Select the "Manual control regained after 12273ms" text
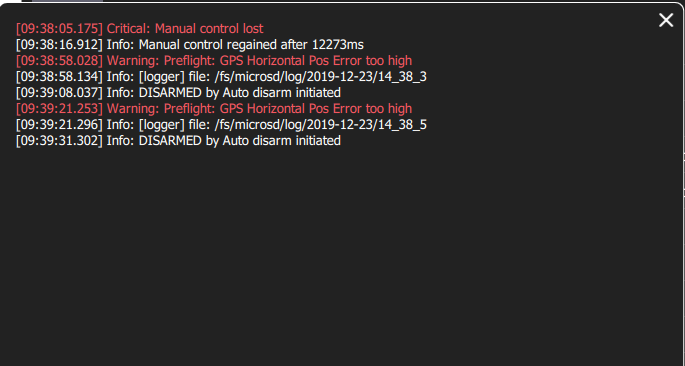685x366 pixels. (x=251, y=45)
